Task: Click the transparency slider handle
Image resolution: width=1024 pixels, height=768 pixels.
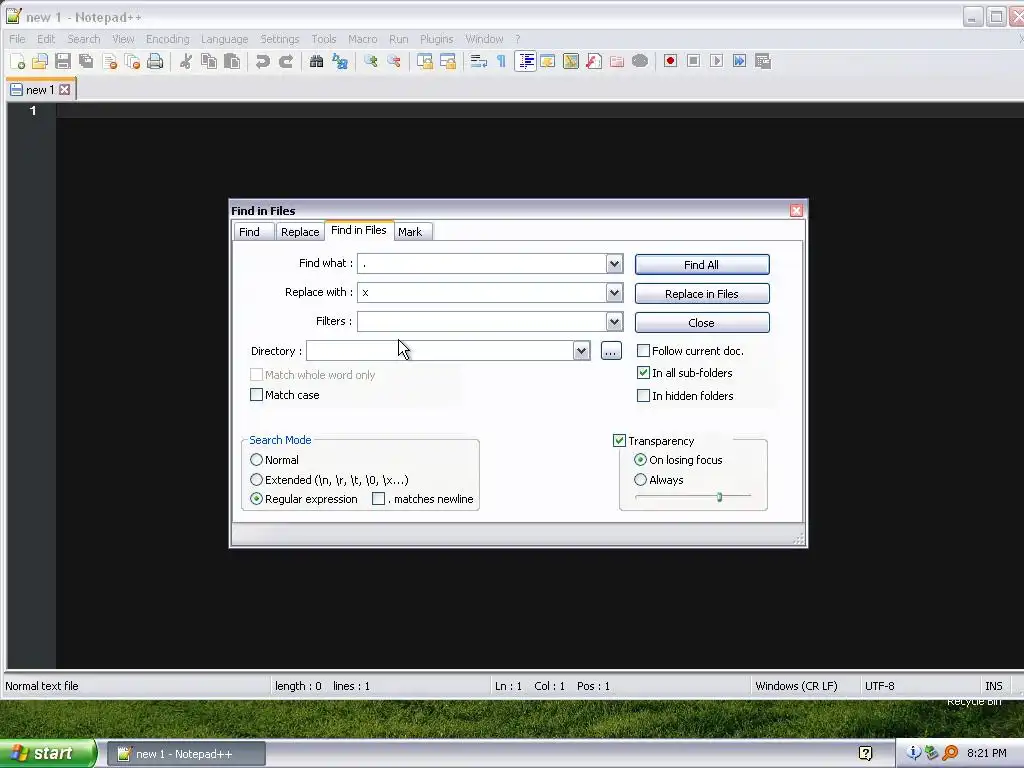Action: (719, 497)
